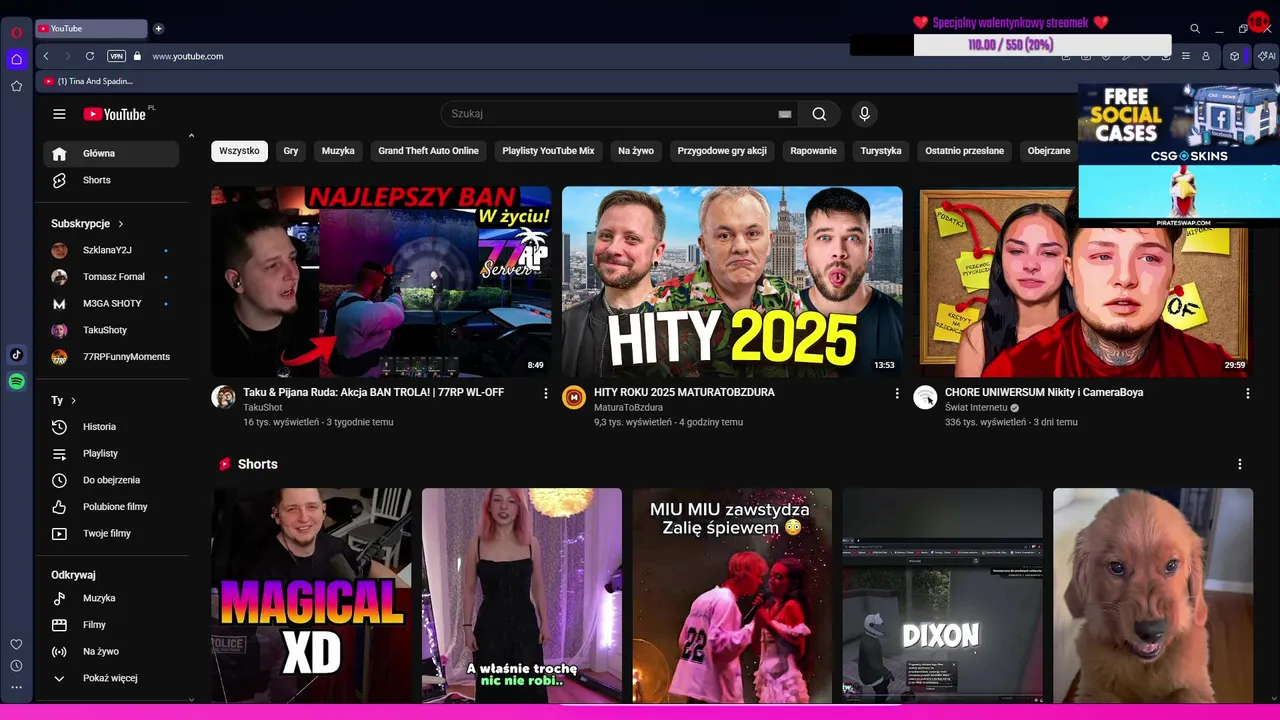Open the Opera profile account icon
This screenshot has width=1280, height=720.
click(1206, 56)
